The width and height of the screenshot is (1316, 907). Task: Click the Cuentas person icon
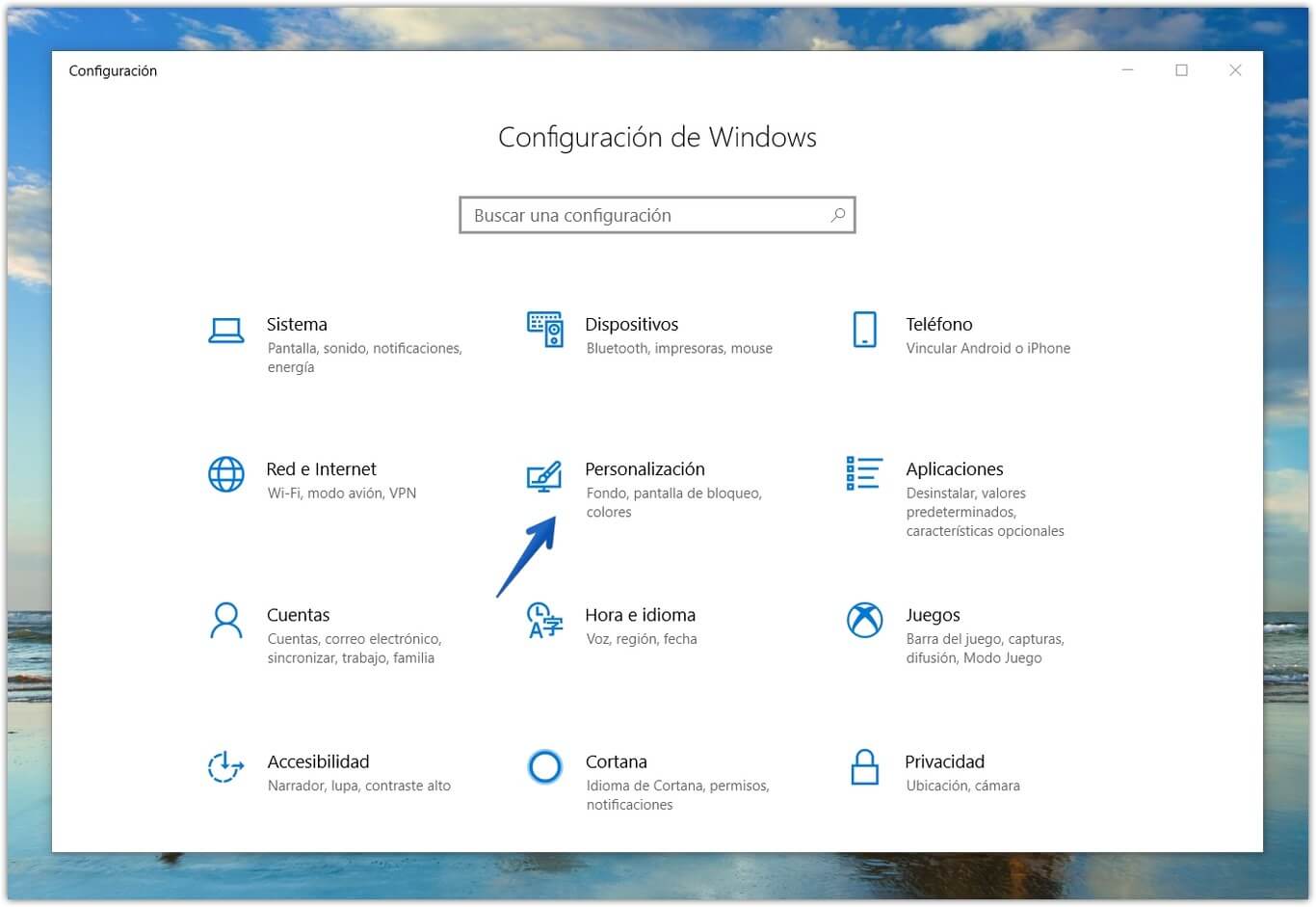pyautogui.click(x=226, y=621)
